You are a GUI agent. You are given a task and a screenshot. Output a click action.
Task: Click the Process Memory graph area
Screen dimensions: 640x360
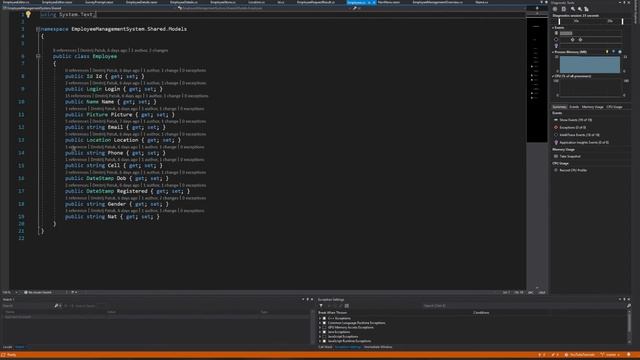coord(590,64)
